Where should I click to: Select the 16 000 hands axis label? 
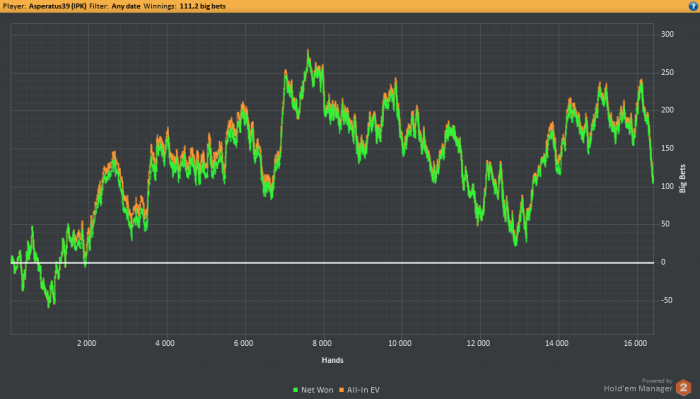click(x=635, y=343)
